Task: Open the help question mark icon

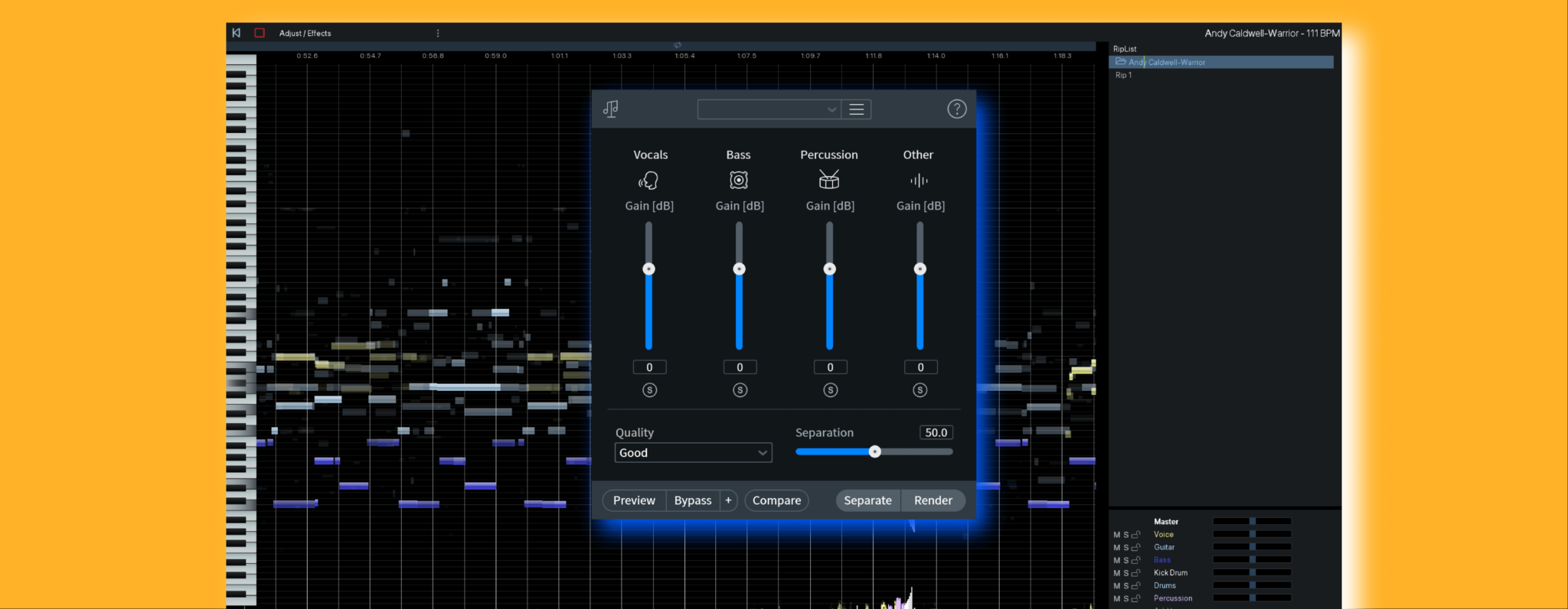Action: click(x=956, y=109)
